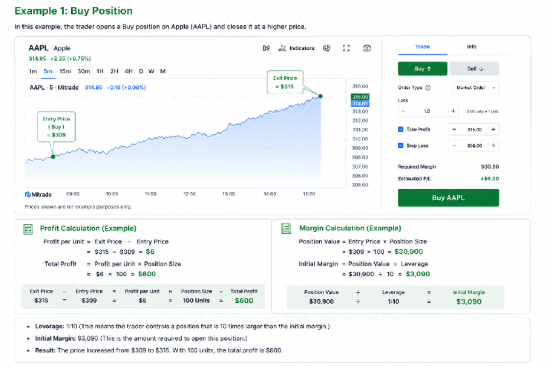Viewport: 553px width, 369px height.
Task: Choose the Buy direction button
Action: coord(423,69)
